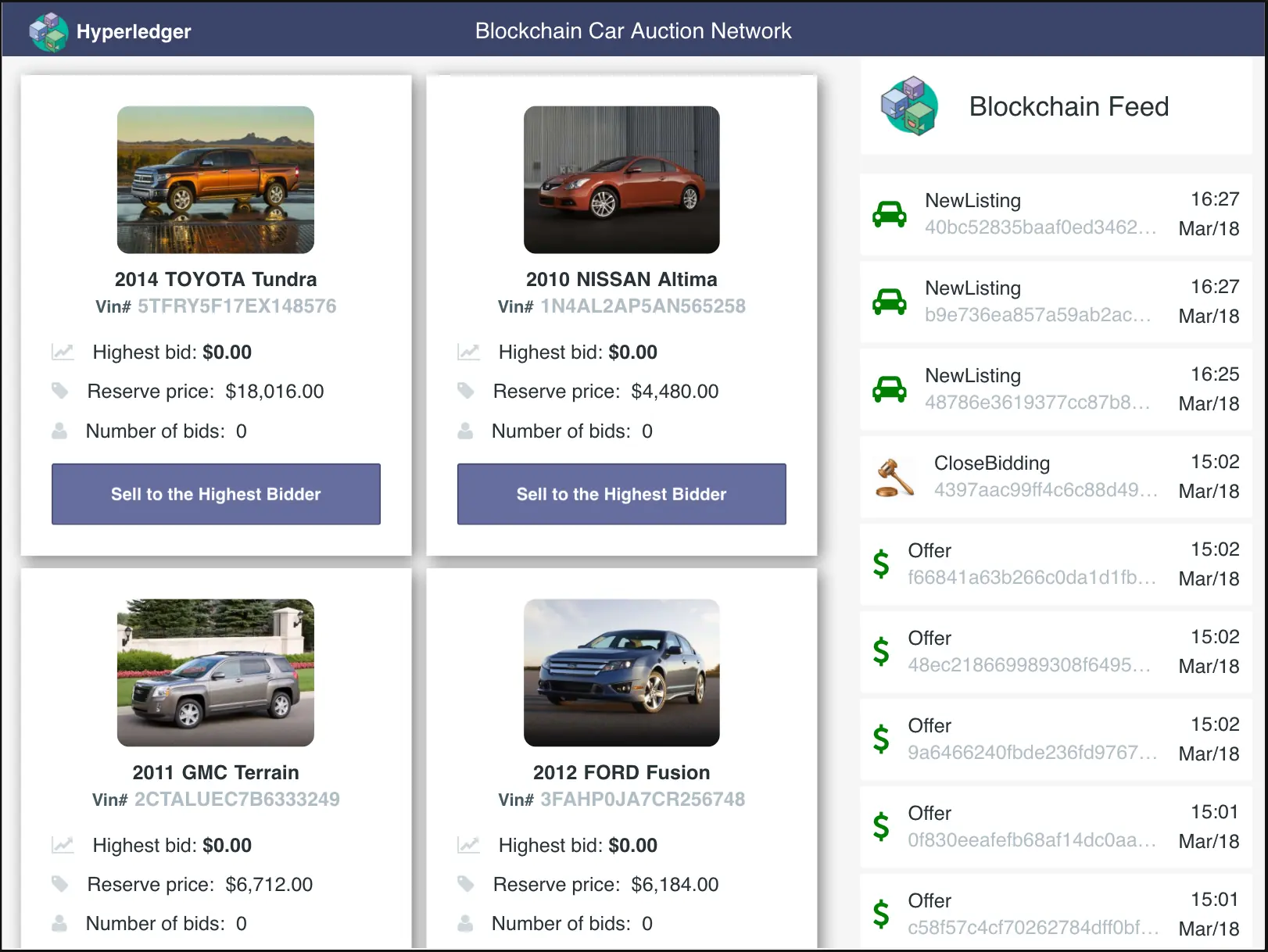Click the gavel icon for CloseBidding entry
Viewport: 1268px width, 952px height.
coord(894,477)
